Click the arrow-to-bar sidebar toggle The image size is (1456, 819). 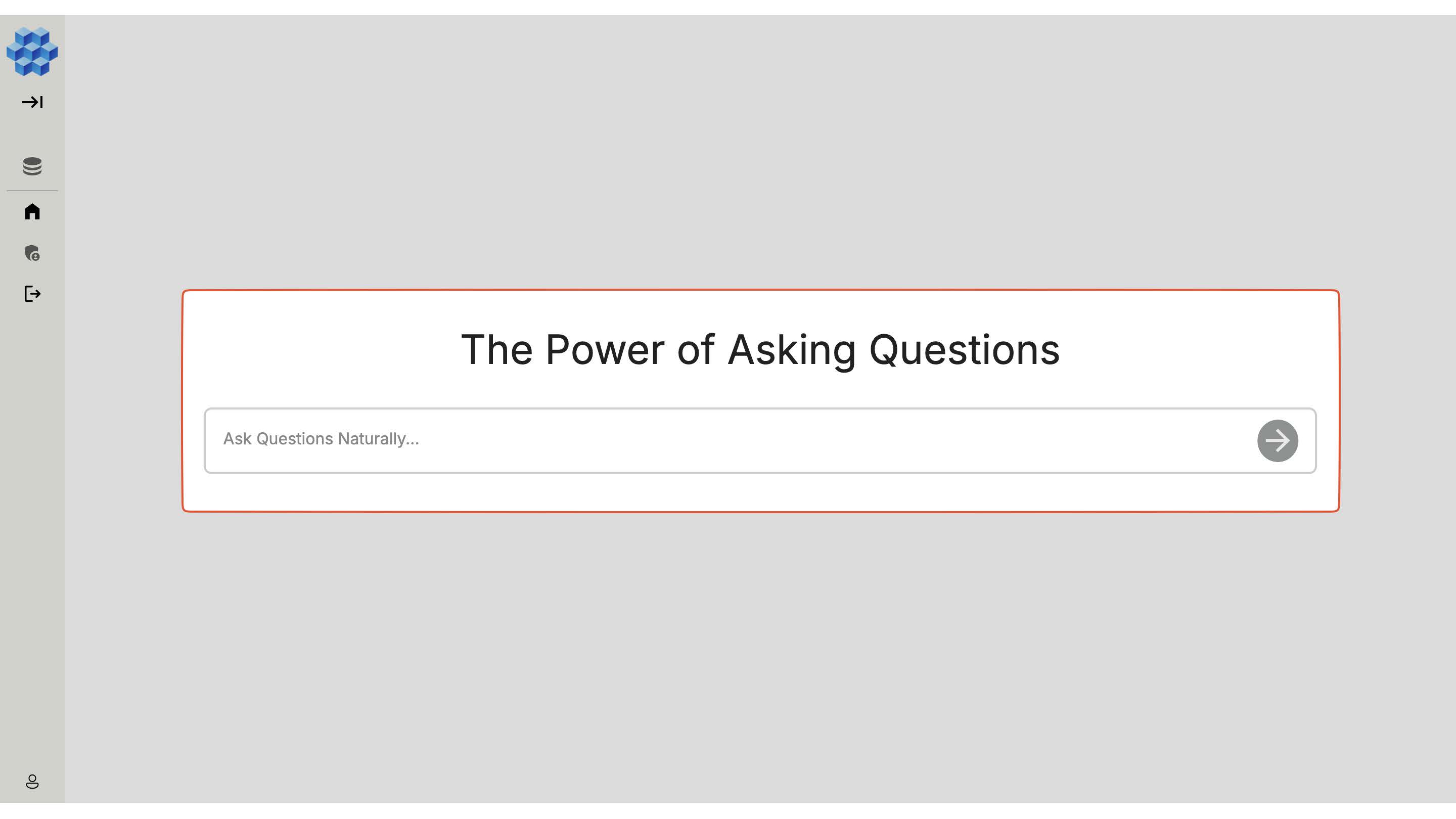32,102
